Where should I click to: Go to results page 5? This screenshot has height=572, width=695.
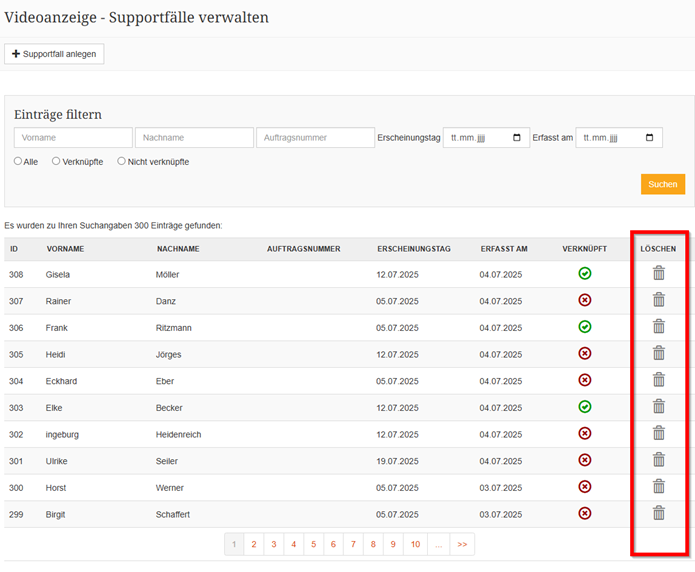pos(313,544)
